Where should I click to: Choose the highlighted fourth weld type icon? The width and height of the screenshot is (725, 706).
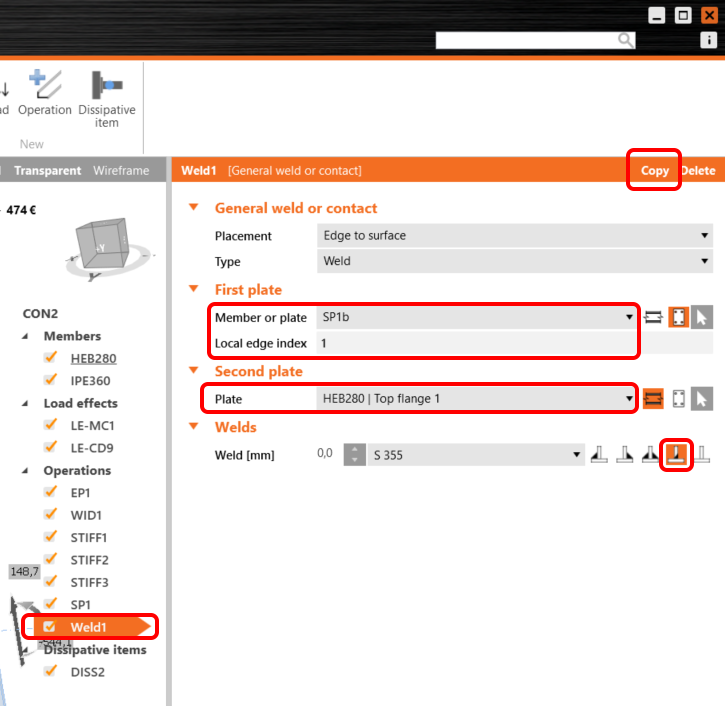676,454
